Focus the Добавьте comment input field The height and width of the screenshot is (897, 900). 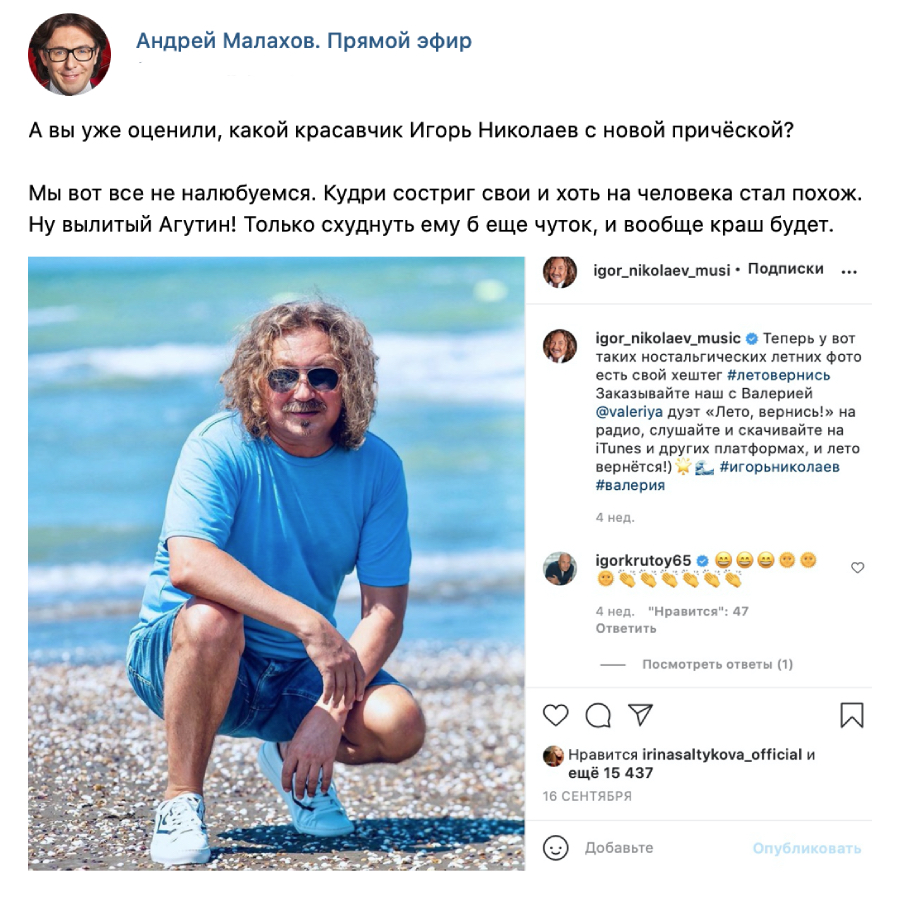[666, 848]
